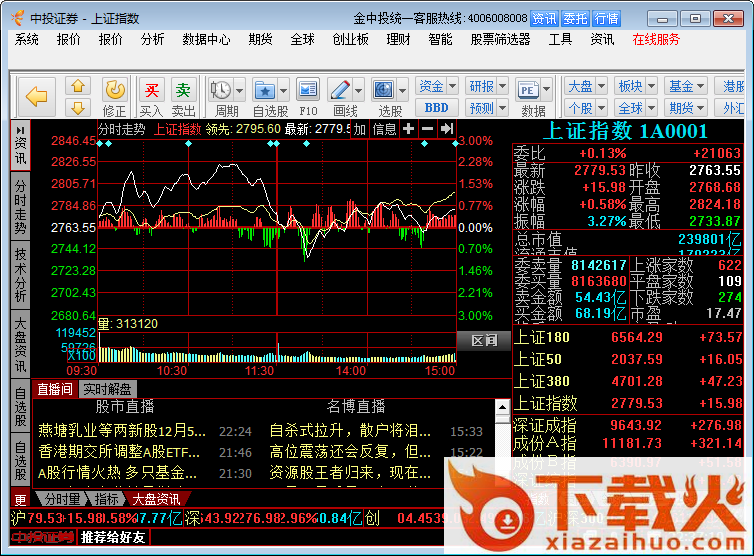754x556 pixels.
Task: Expand the 预测 dropdown
Action: point(503,108)
